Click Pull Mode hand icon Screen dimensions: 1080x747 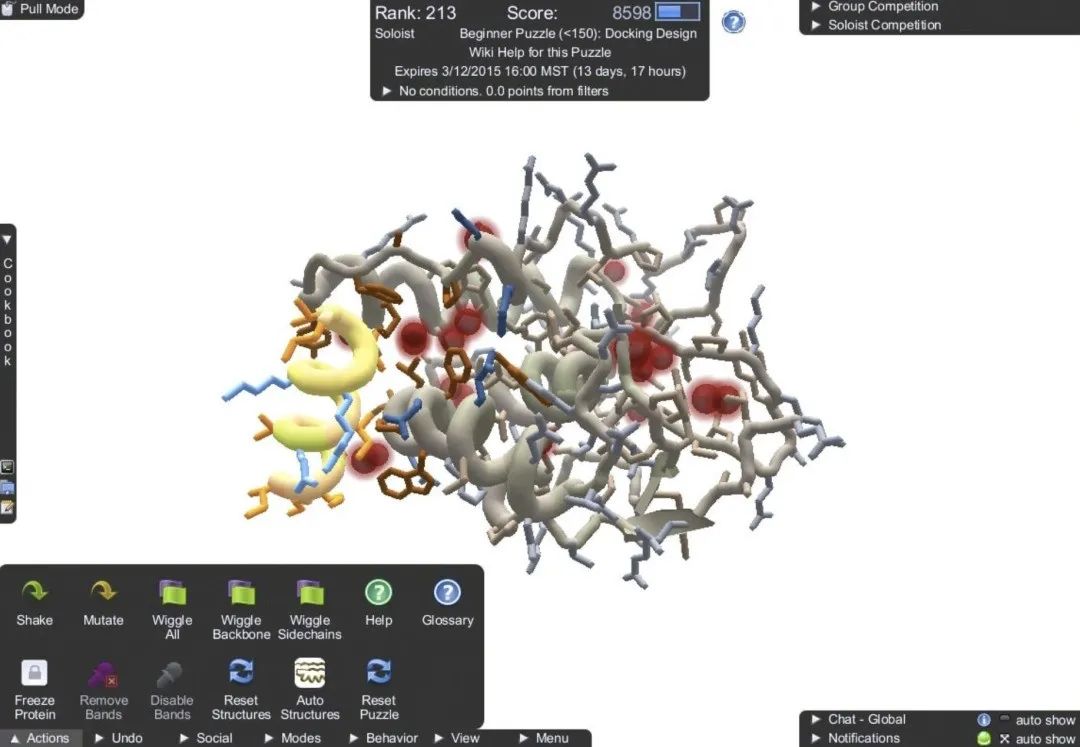coord(8,9)
